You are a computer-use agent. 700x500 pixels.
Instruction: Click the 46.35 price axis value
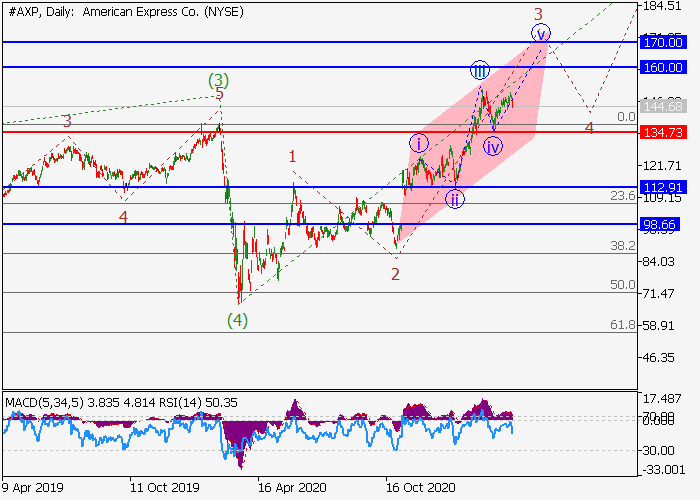[x=658, y=358]
